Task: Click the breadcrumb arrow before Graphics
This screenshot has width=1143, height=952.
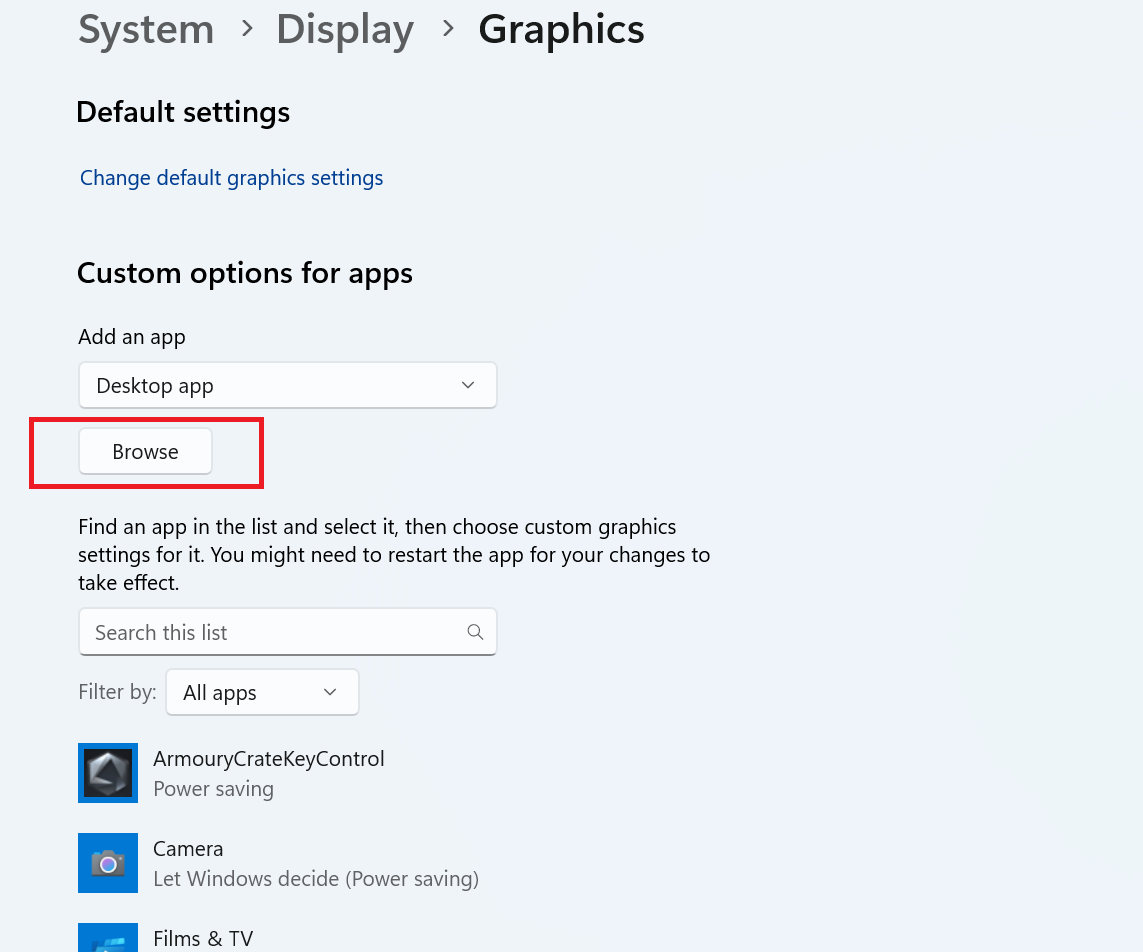Action: [448, 30]
